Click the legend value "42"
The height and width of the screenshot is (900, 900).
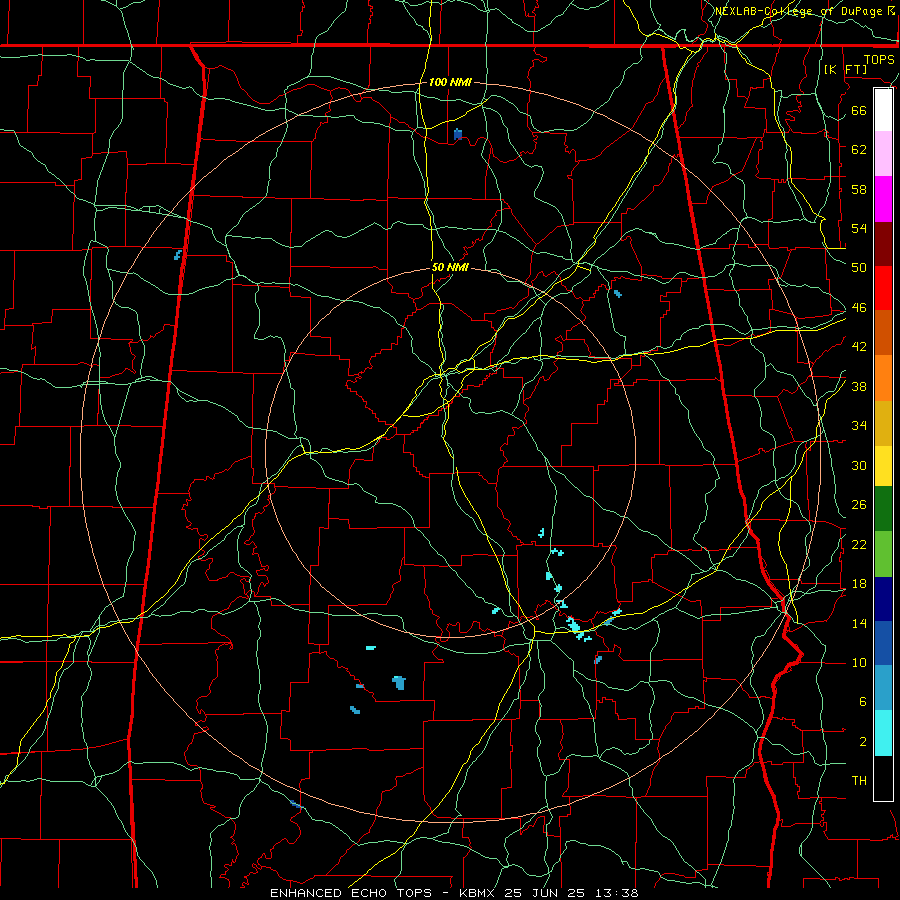click(x=859, y=346)
